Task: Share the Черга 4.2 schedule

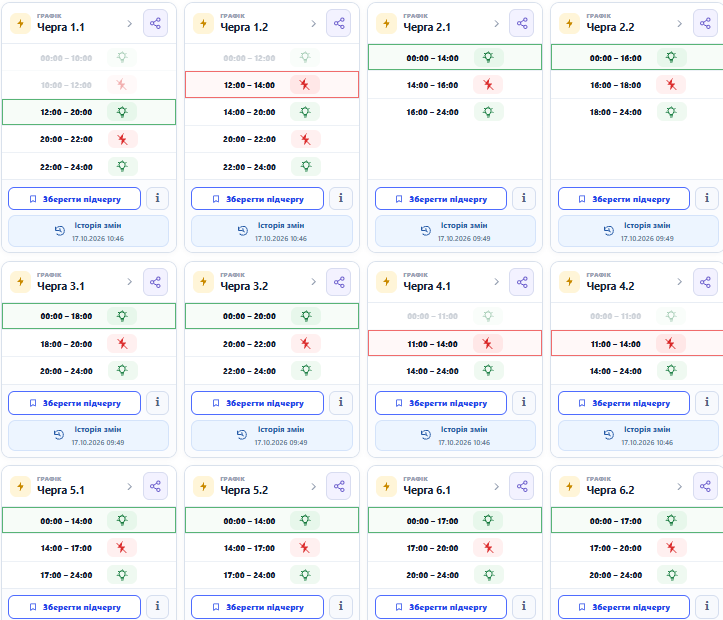Action: tap(705, 282)
